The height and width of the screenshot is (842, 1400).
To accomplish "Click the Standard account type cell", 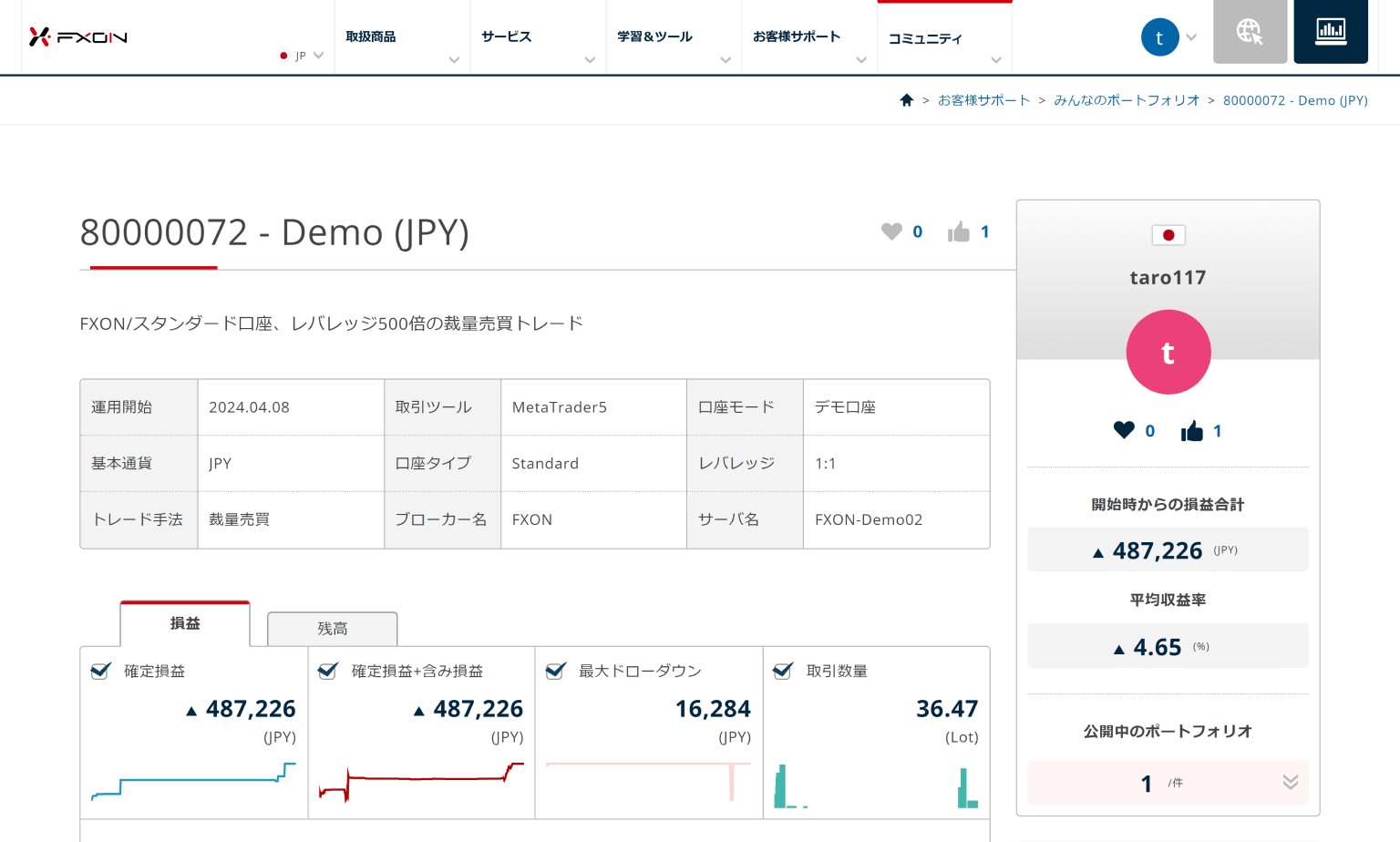I will [593, 463].
